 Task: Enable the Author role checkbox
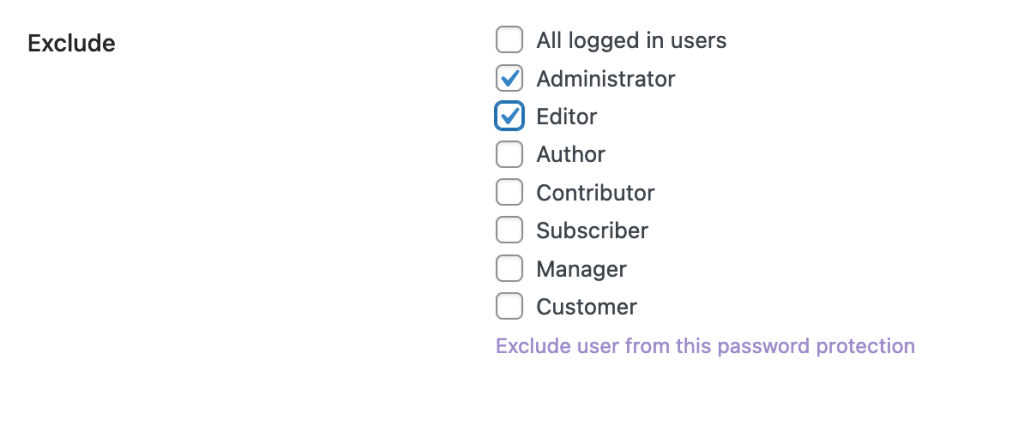509,155
